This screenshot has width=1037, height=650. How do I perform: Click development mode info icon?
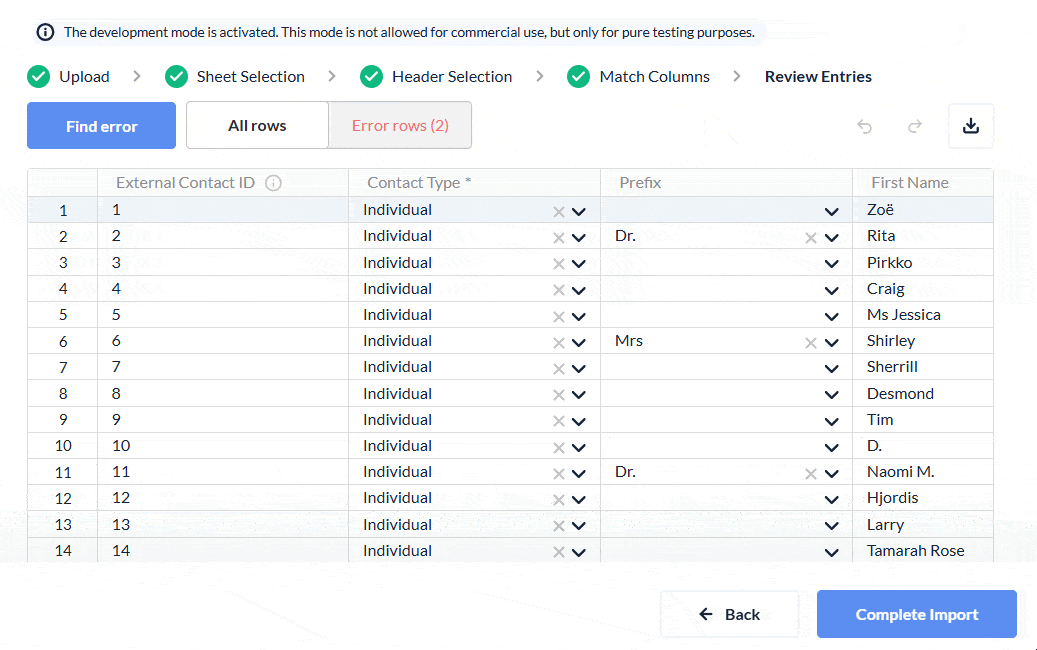point(45,32)
